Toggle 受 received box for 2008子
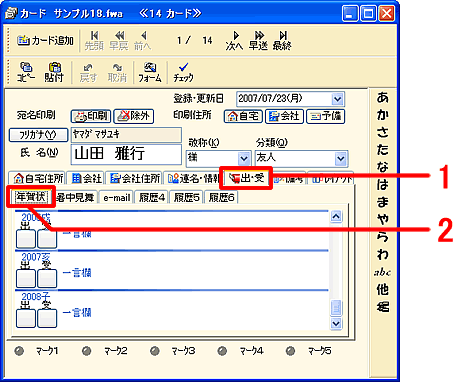Screen dimensions: 463x382 pos(47,318)
